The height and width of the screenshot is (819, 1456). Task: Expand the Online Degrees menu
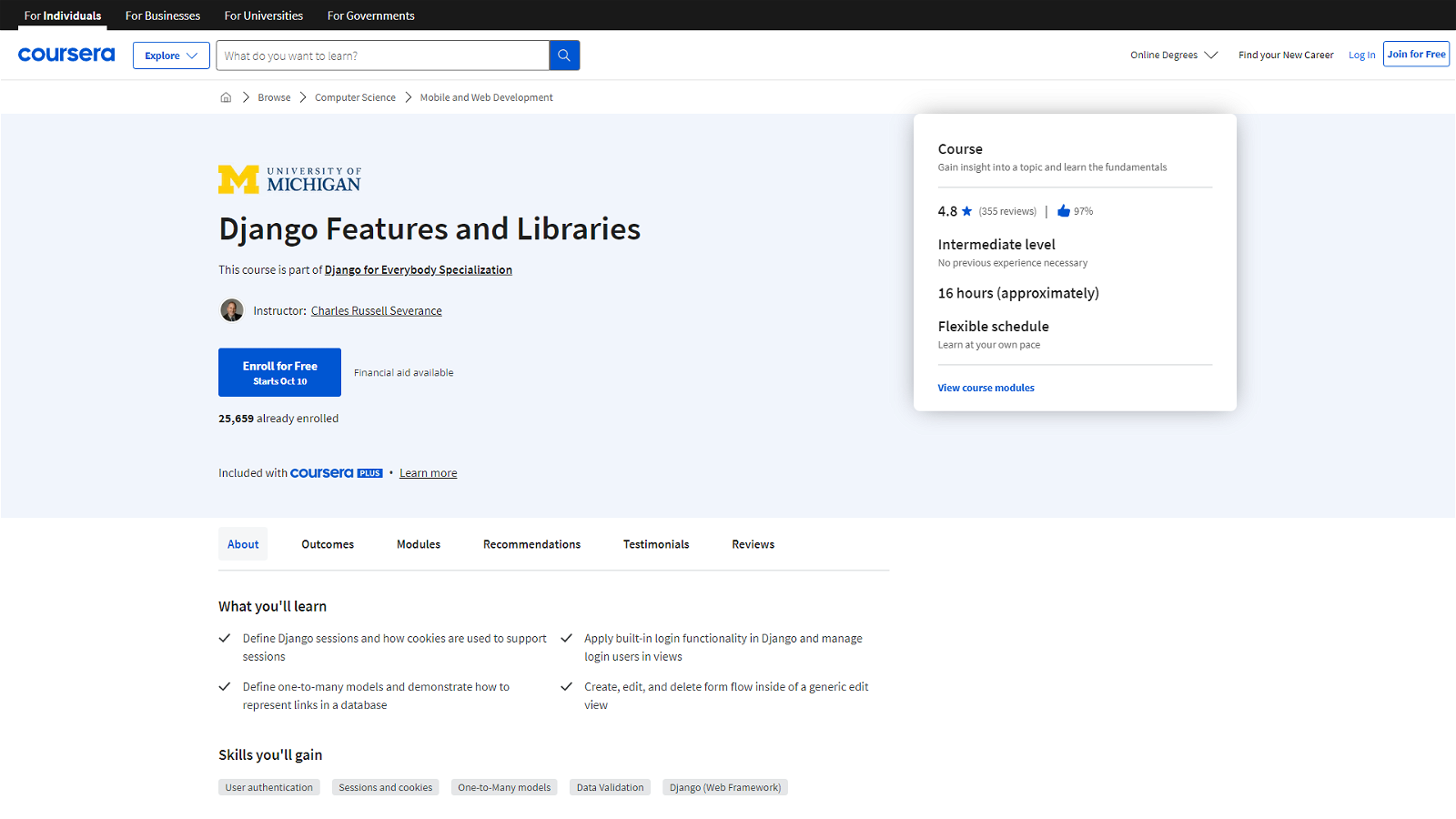pos(1174,56)
